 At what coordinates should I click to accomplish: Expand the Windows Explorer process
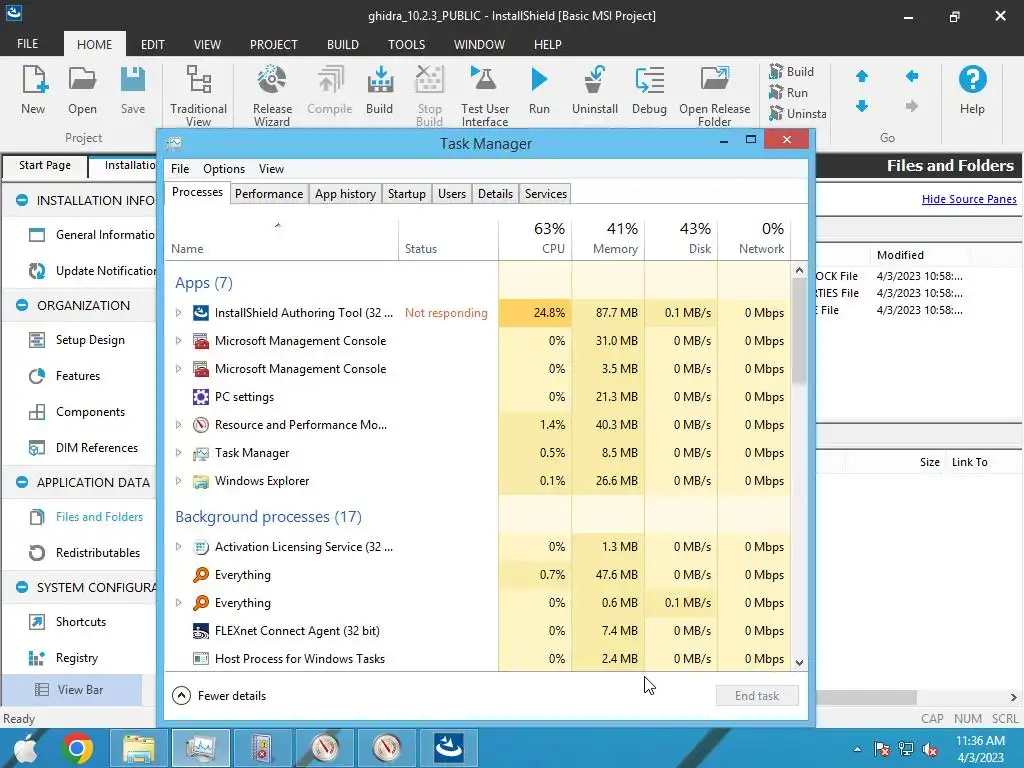point(178,481)
